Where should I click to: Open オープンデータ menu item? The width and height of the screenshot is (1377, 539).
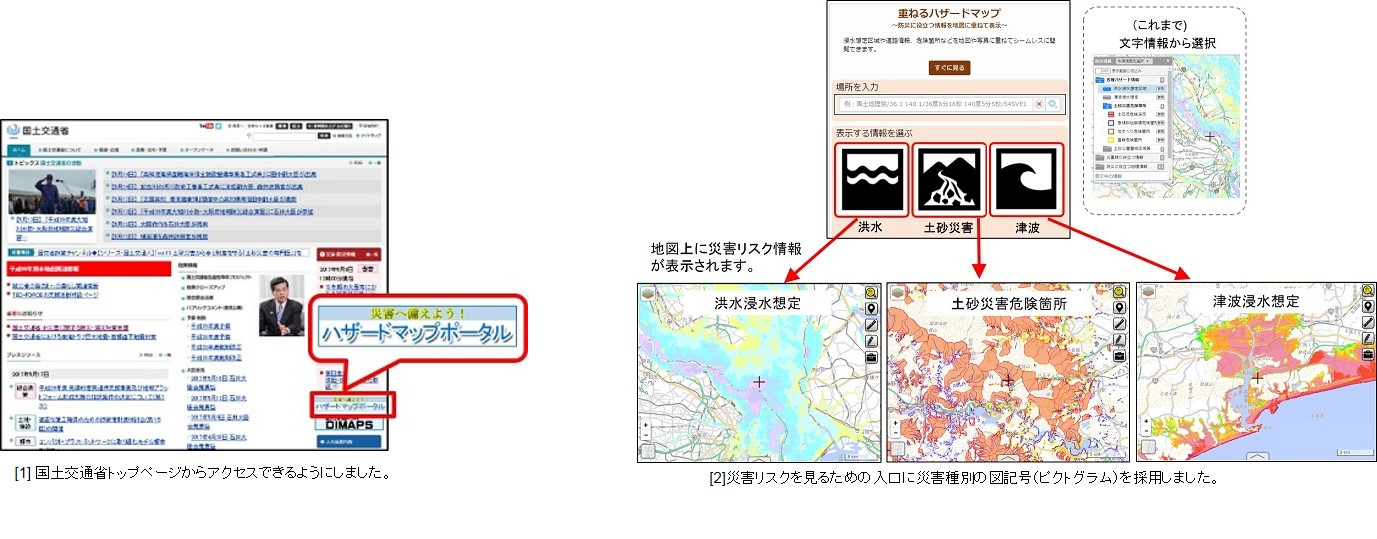click(x=197, y=150)
